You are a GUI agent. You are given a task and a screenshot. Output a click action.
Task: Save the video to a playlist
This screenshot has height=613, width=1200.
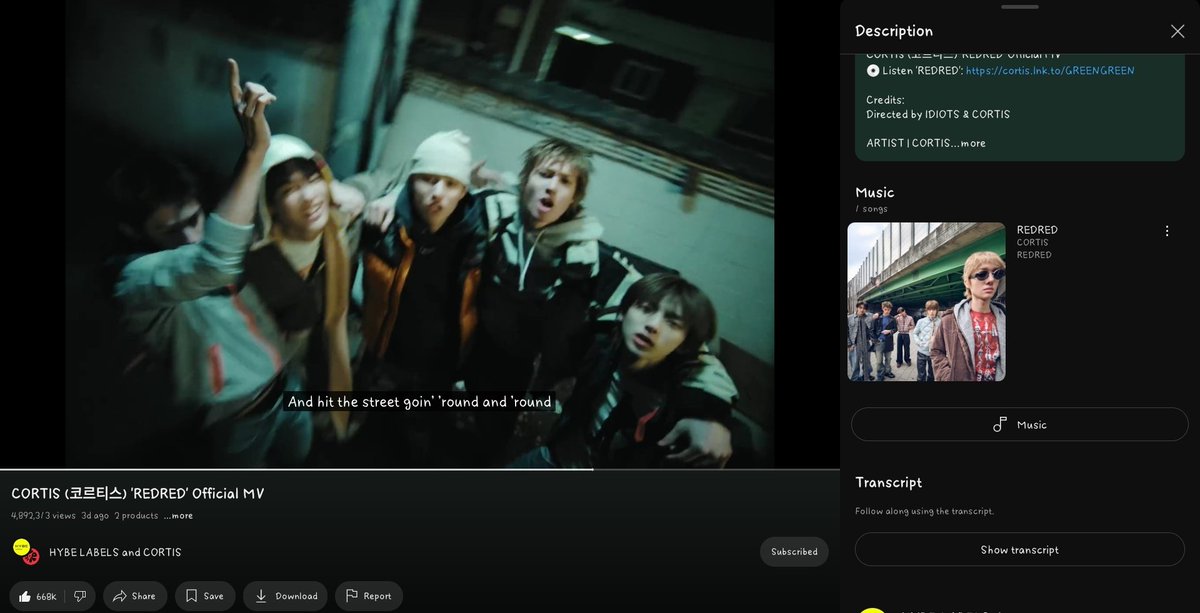coord(205,596)
